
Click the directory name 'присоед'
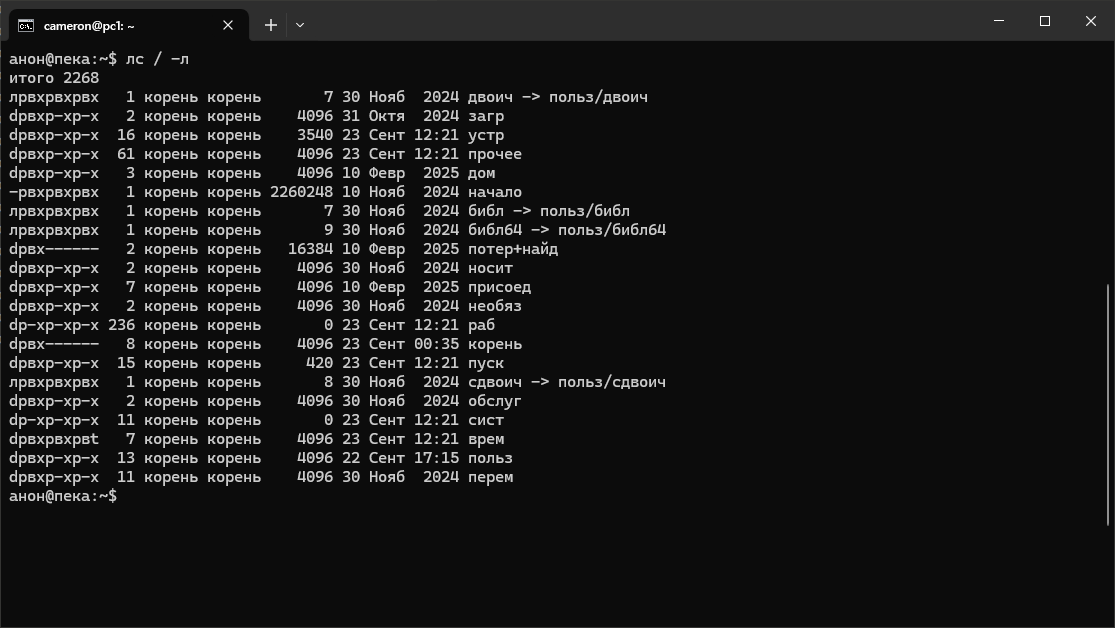click(499, 287)
